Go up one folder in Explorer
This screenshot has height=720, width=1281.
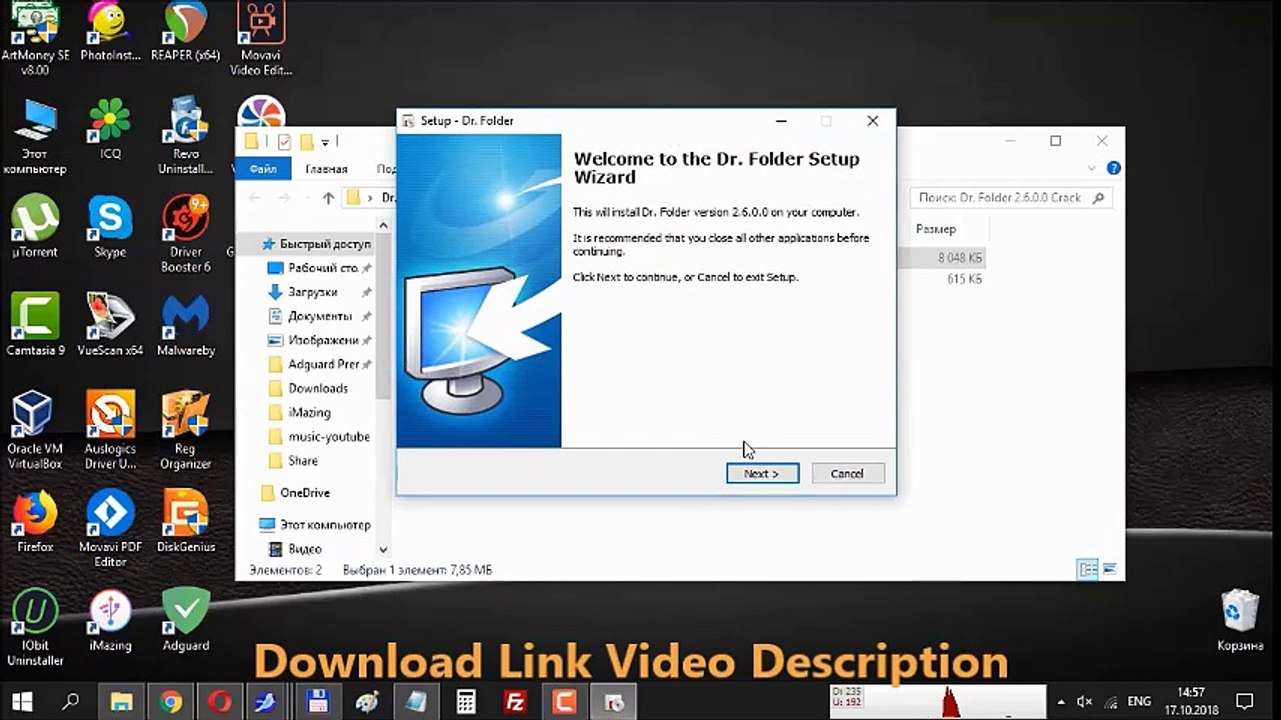click(328, 198)
